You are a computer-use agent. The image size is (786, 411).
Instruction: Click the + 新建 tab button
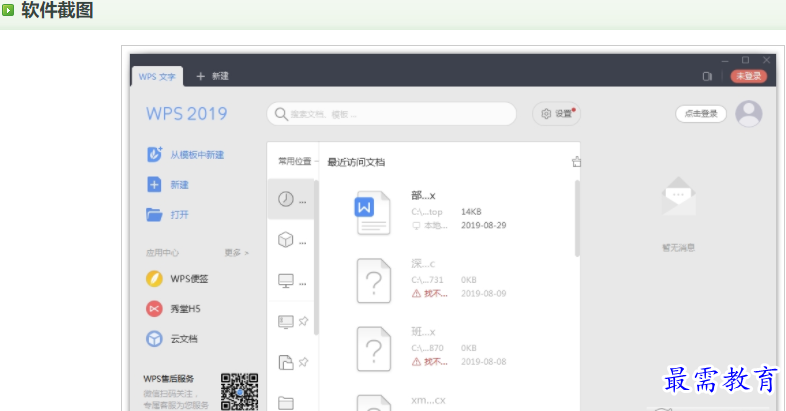(x=212, y=76)
